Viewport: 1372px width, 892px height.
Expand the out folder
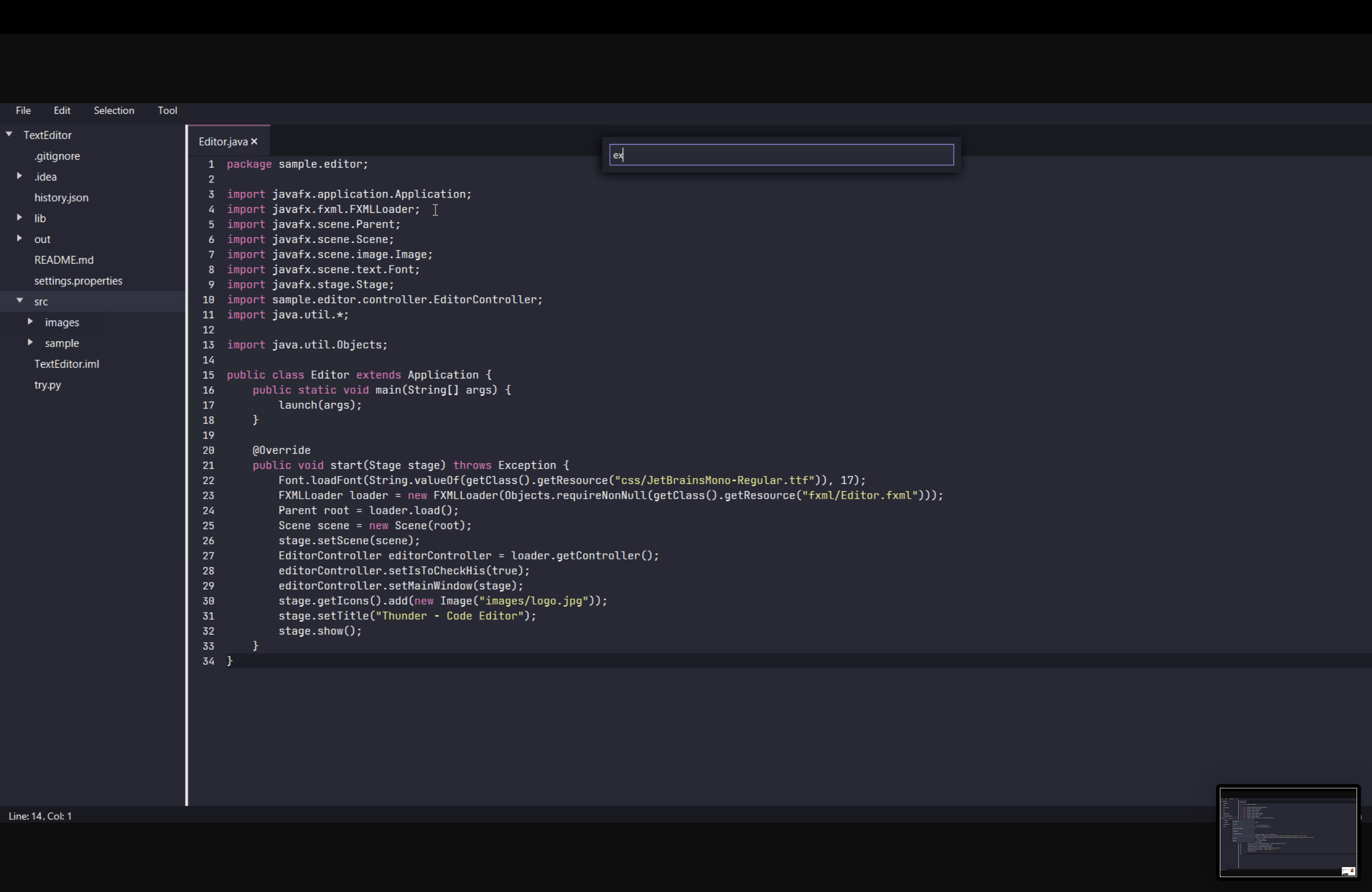[20, 238]
